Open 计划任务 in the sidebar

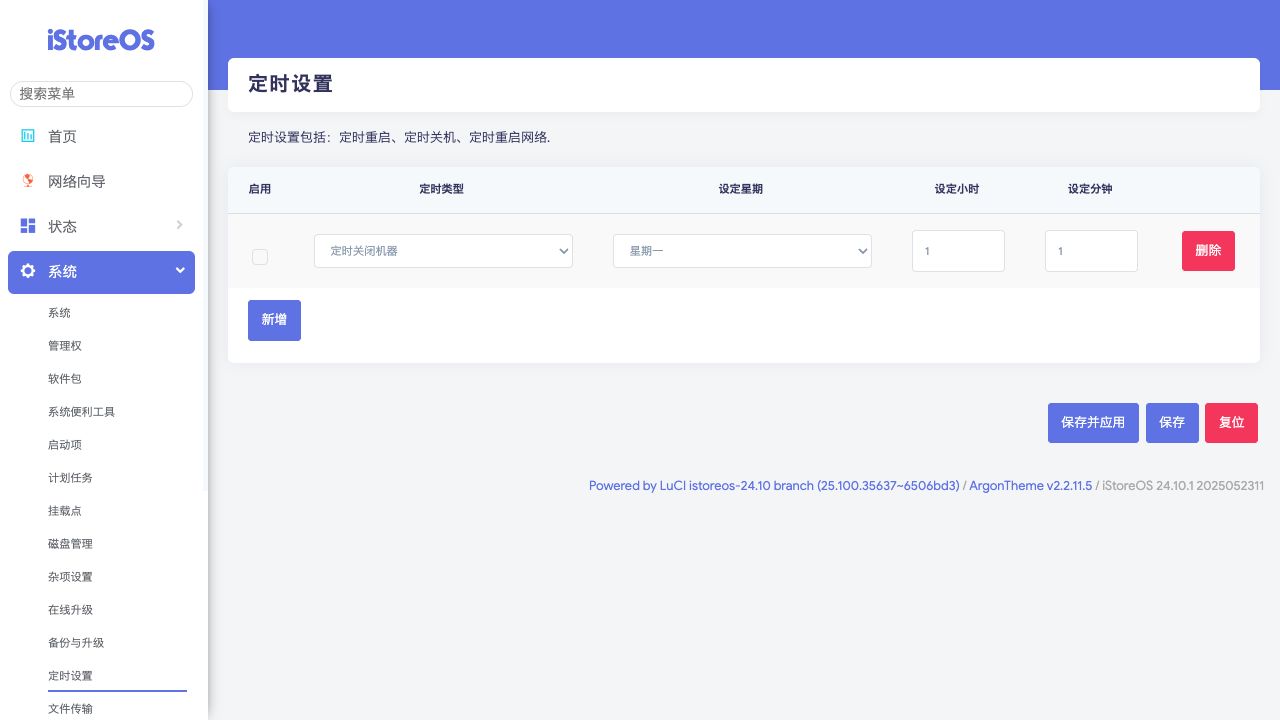pyautogui.click(x=70, y=478)
